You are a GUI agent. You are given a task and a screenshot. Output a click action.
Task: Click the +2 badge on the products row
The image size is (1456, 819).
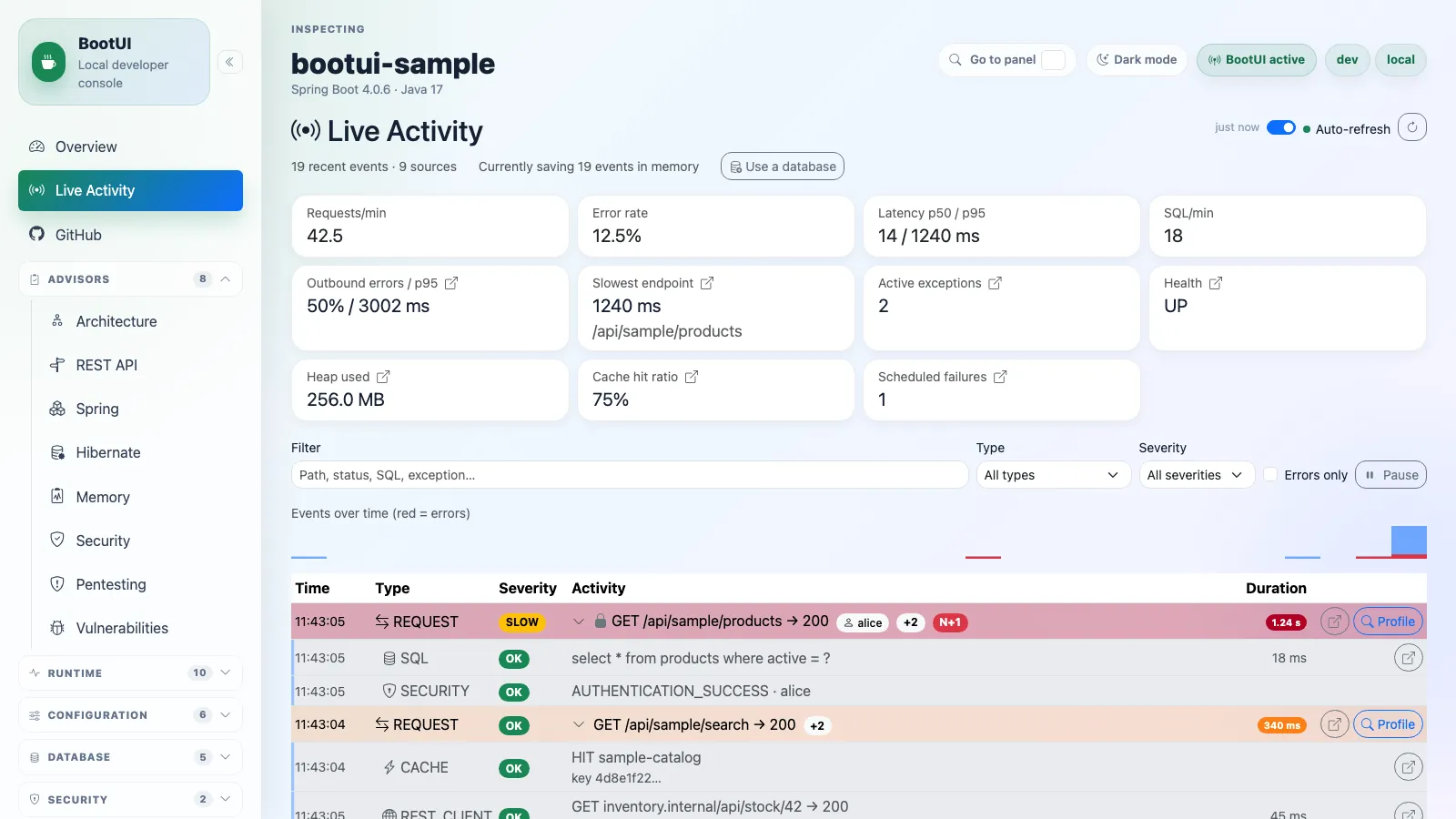point(911,622)
